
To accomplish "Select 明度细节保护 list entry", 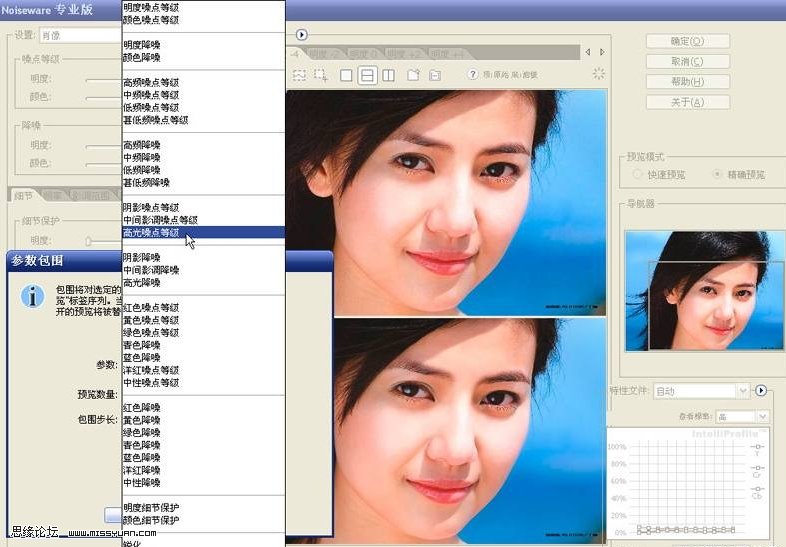I will [204, 507].
